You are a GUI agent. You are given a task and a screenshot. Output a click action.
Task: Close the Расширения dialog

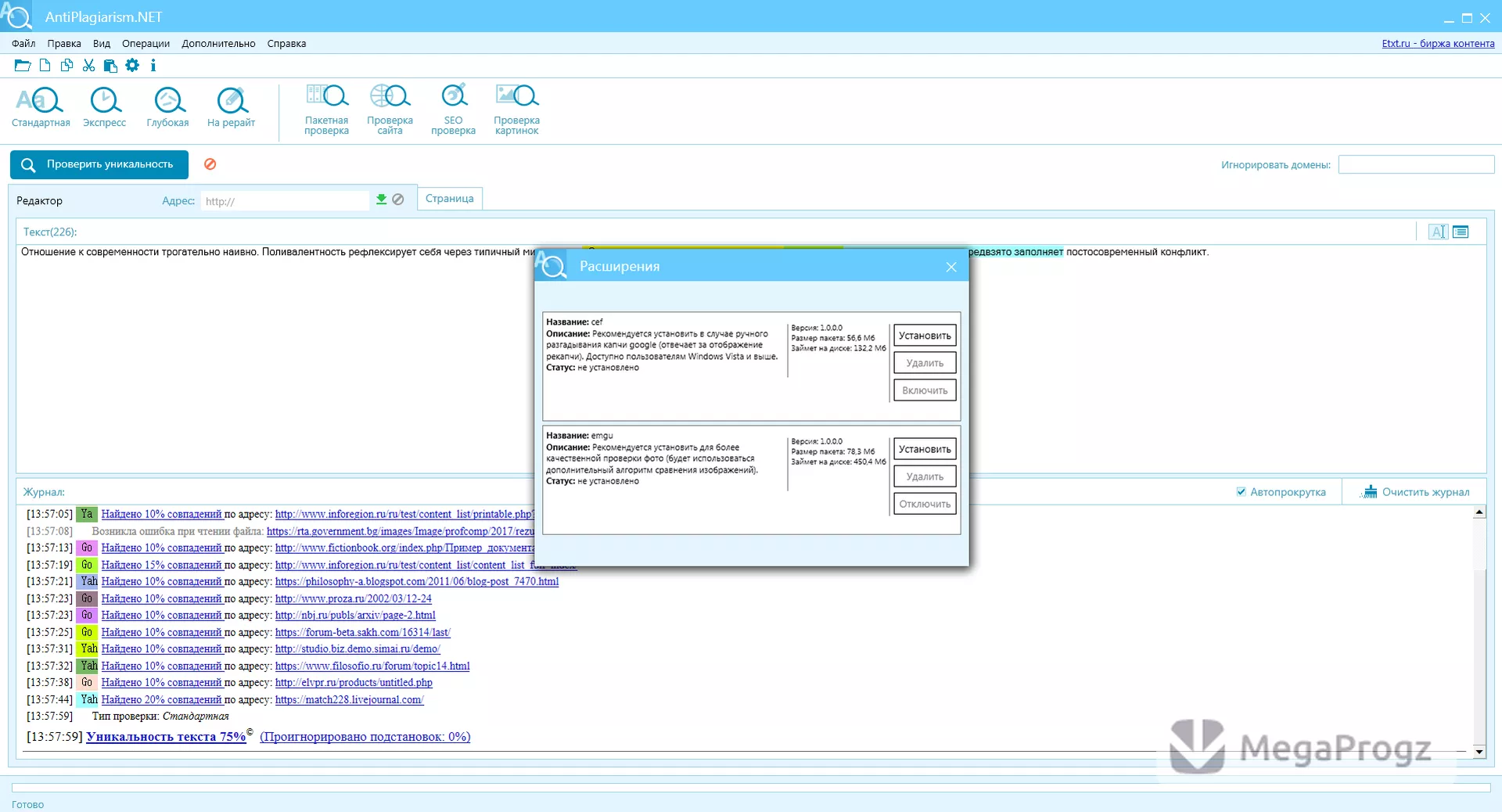[x=951, y=267]
